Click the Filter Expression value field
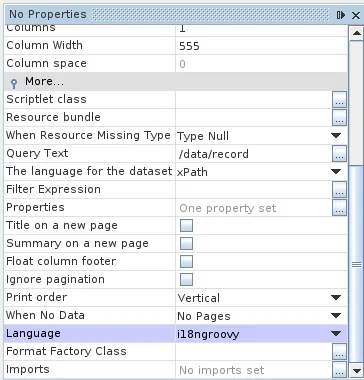 pos(254,190)
